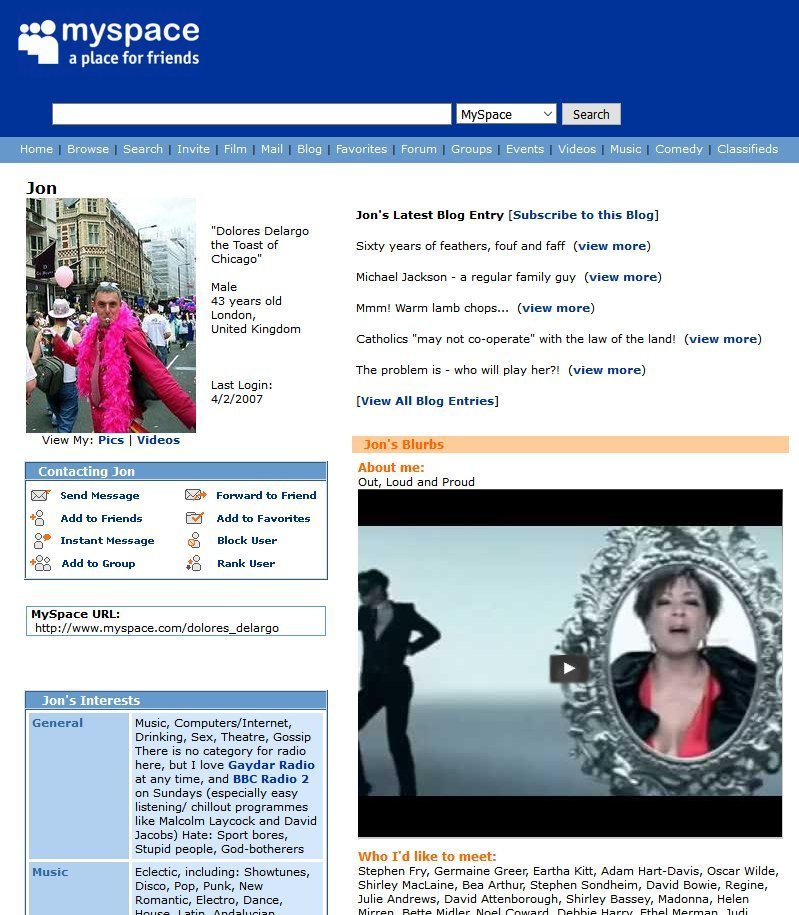The width and height of the screenshot is (799, 915).
Task: Click the 'a place for friends' tagline
Action: click(134, 58)
